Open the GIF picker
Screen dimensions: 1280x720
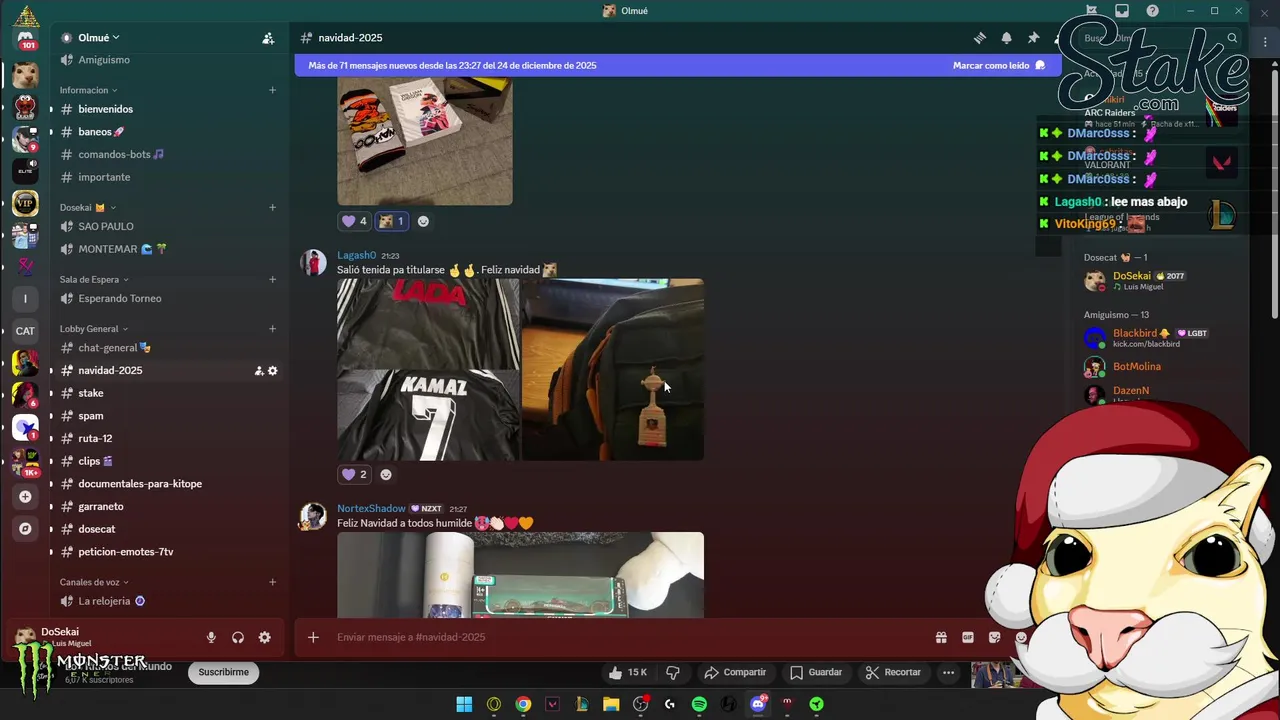point(968,637)
